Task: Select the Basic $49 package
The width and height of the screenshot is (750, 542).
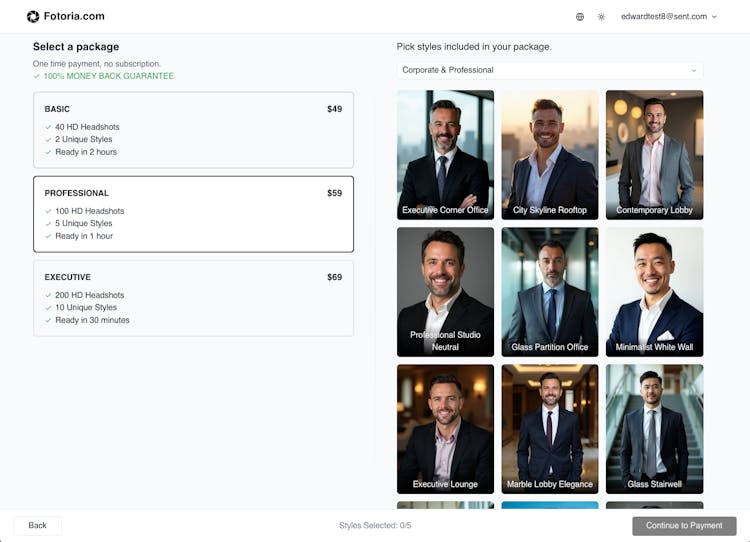Action: point(193,130)
